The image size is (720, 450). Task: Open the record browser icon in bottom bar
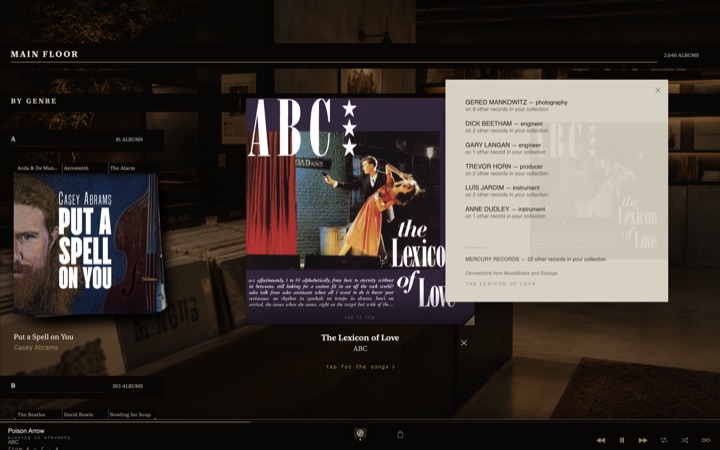(360, 433)
